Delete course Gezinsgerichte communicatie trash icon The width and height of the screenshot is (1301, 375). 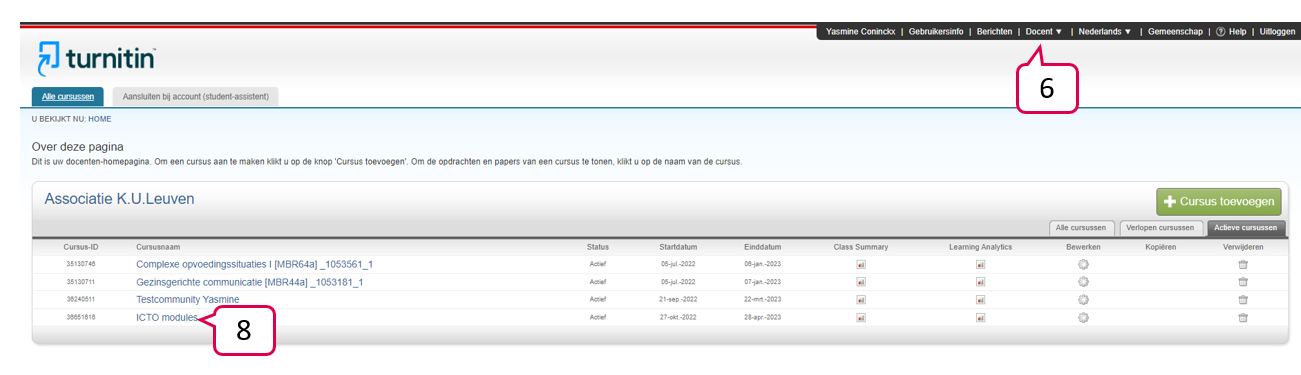(1243, 282)
